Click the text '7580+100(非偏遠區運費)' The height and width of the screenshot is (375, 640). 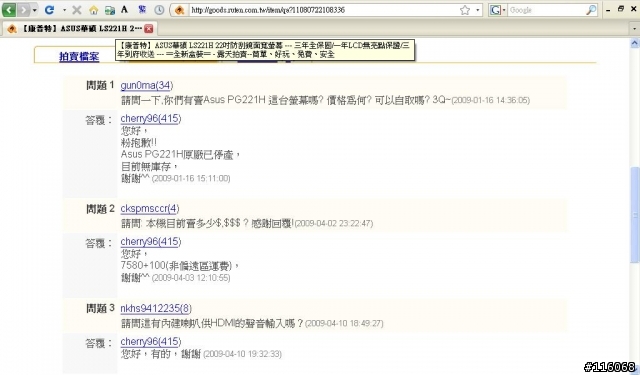(x=177, y=266)
